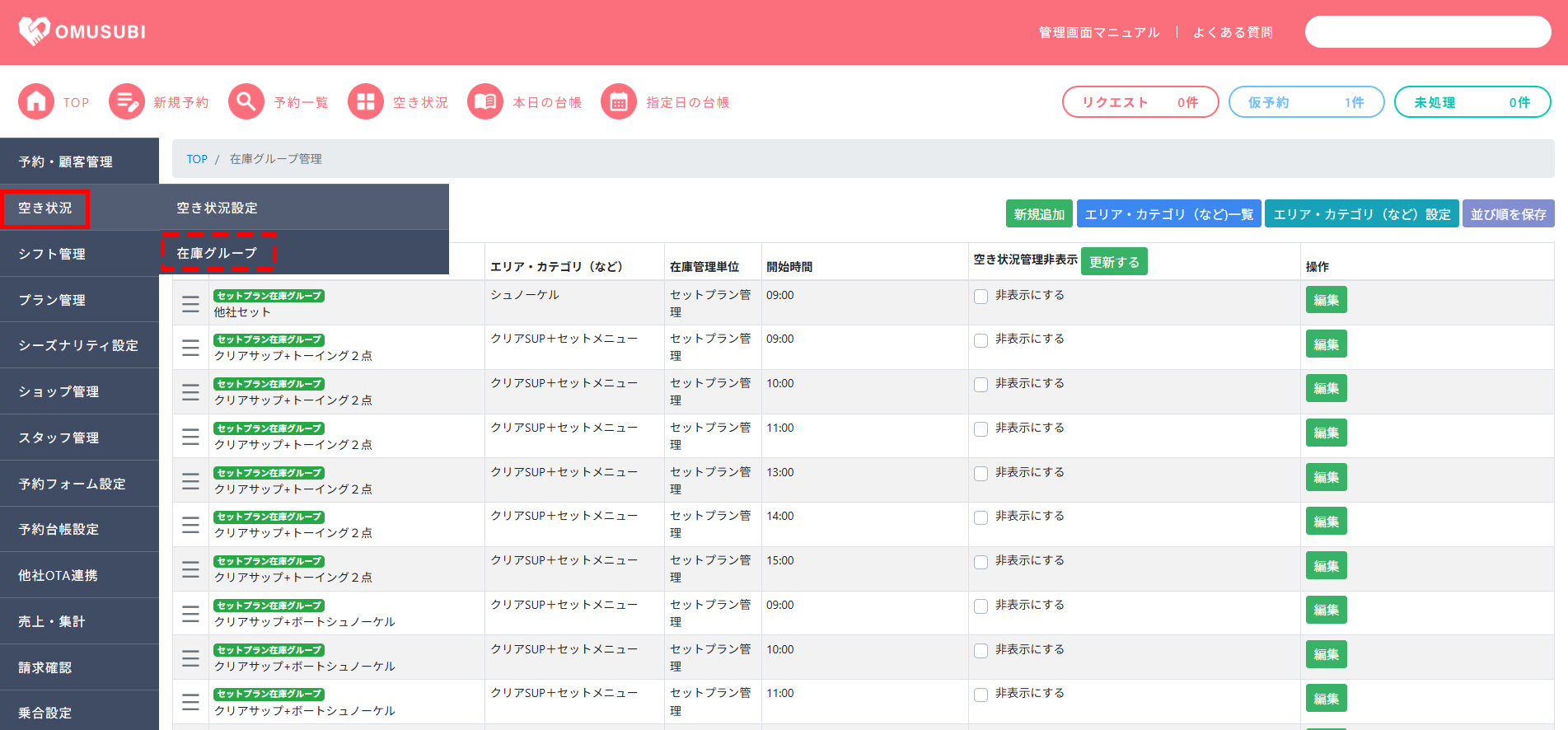The height and width of the screenshot is (730, 1568).
Task: Select 在庫グループ in the submenu
Action: click(218, 253)
